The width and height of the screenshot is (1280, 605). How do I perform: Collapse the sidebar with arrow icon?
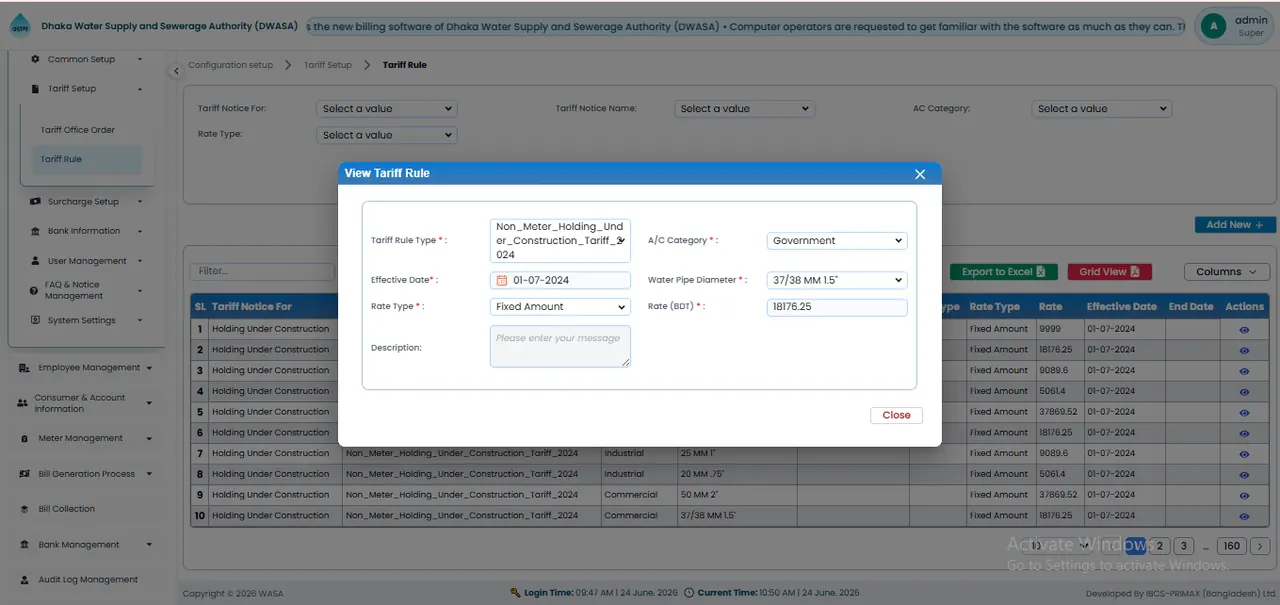click(176, 71)
